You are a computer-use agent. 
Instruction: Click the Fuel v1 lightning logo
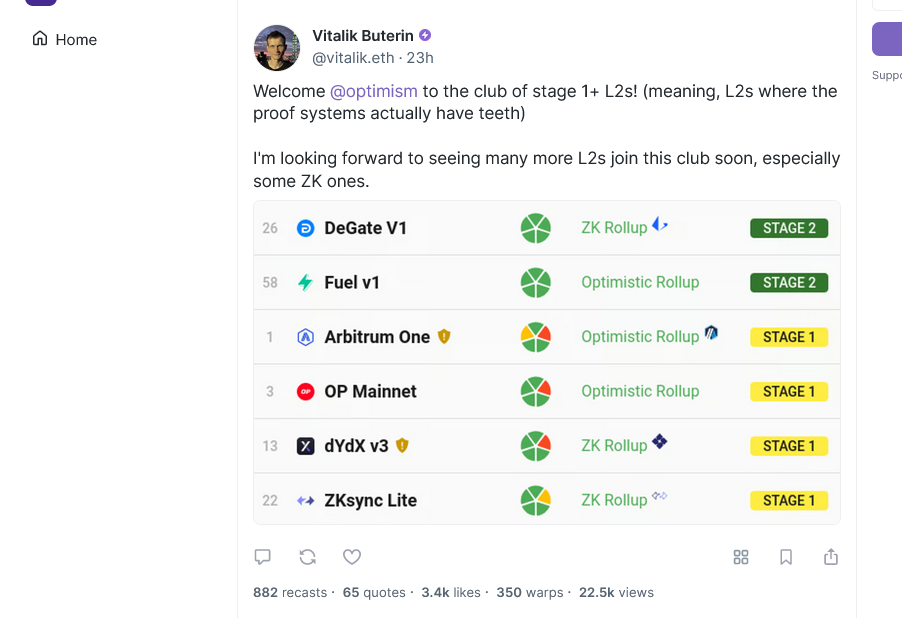[304, 282]
